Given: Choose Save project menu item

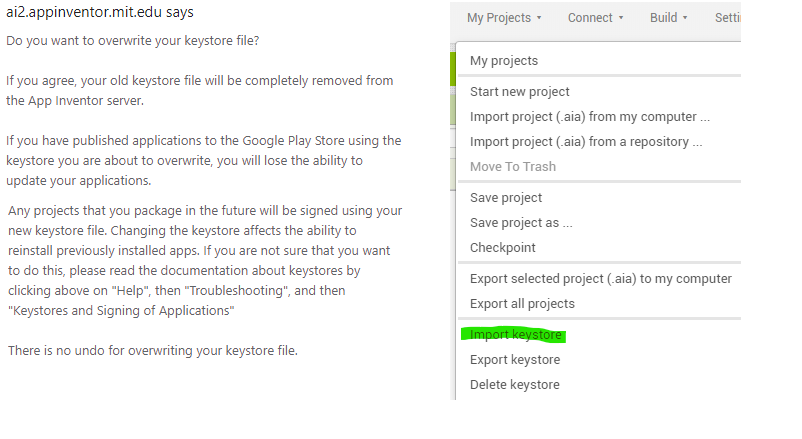Looking at the screenshot, I should (x=506, y=198).
